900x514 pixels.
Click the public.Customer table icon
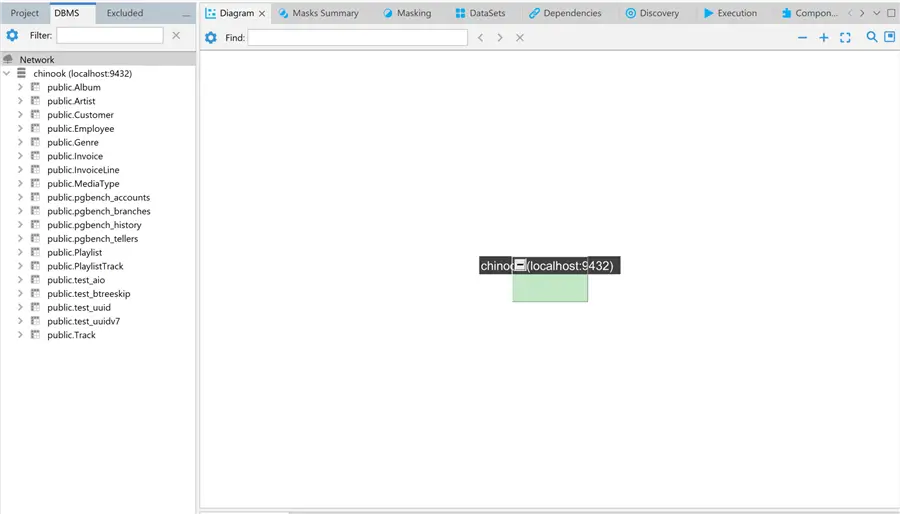(x=35, y=114)
